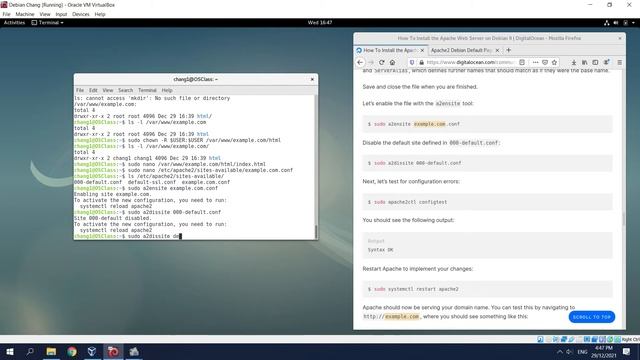Click the tracking protection shield icon
The image size is (640, 360).
[x=412, y=62]
